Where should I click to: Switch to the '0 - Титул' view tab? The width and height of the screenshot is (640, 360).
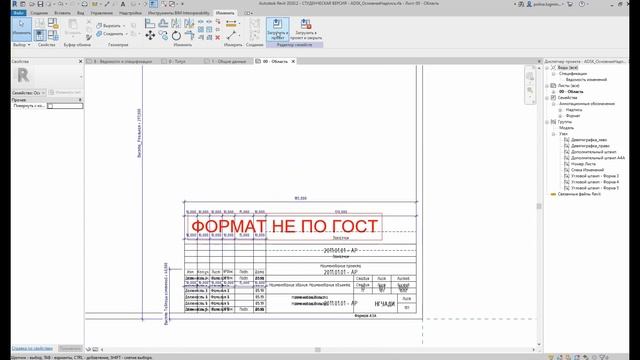pos(176,61)
